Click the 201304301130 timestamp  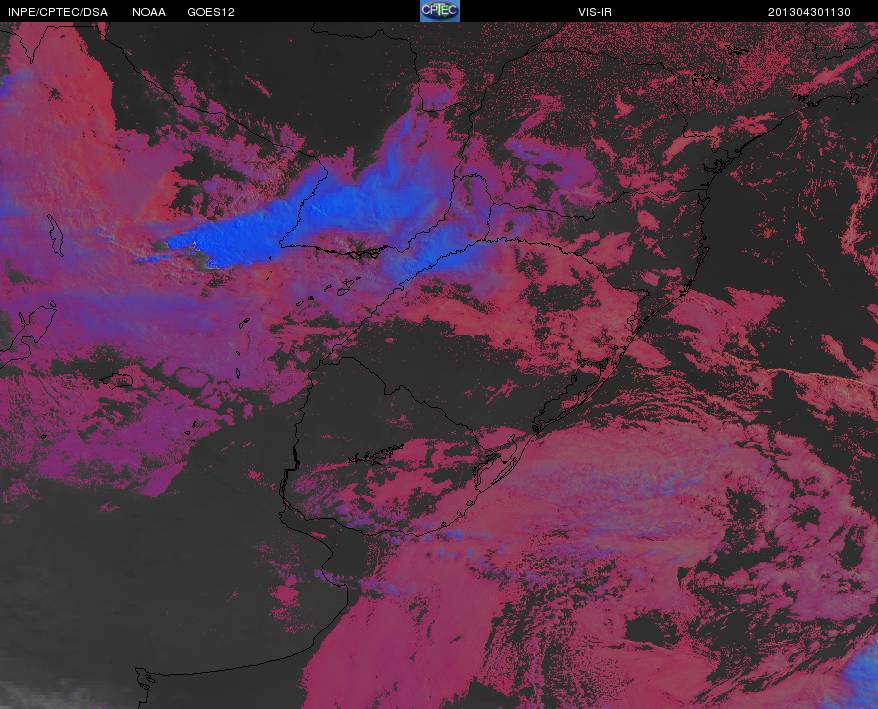coord(809,12)
